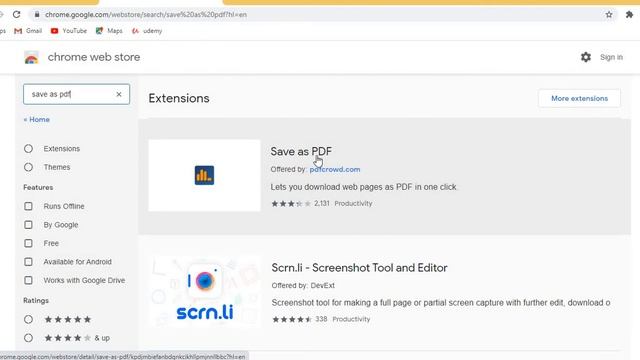Tick the Free checkbox
Image resolution: width=640 pixels, height=360 pixels.
(28, 243)
